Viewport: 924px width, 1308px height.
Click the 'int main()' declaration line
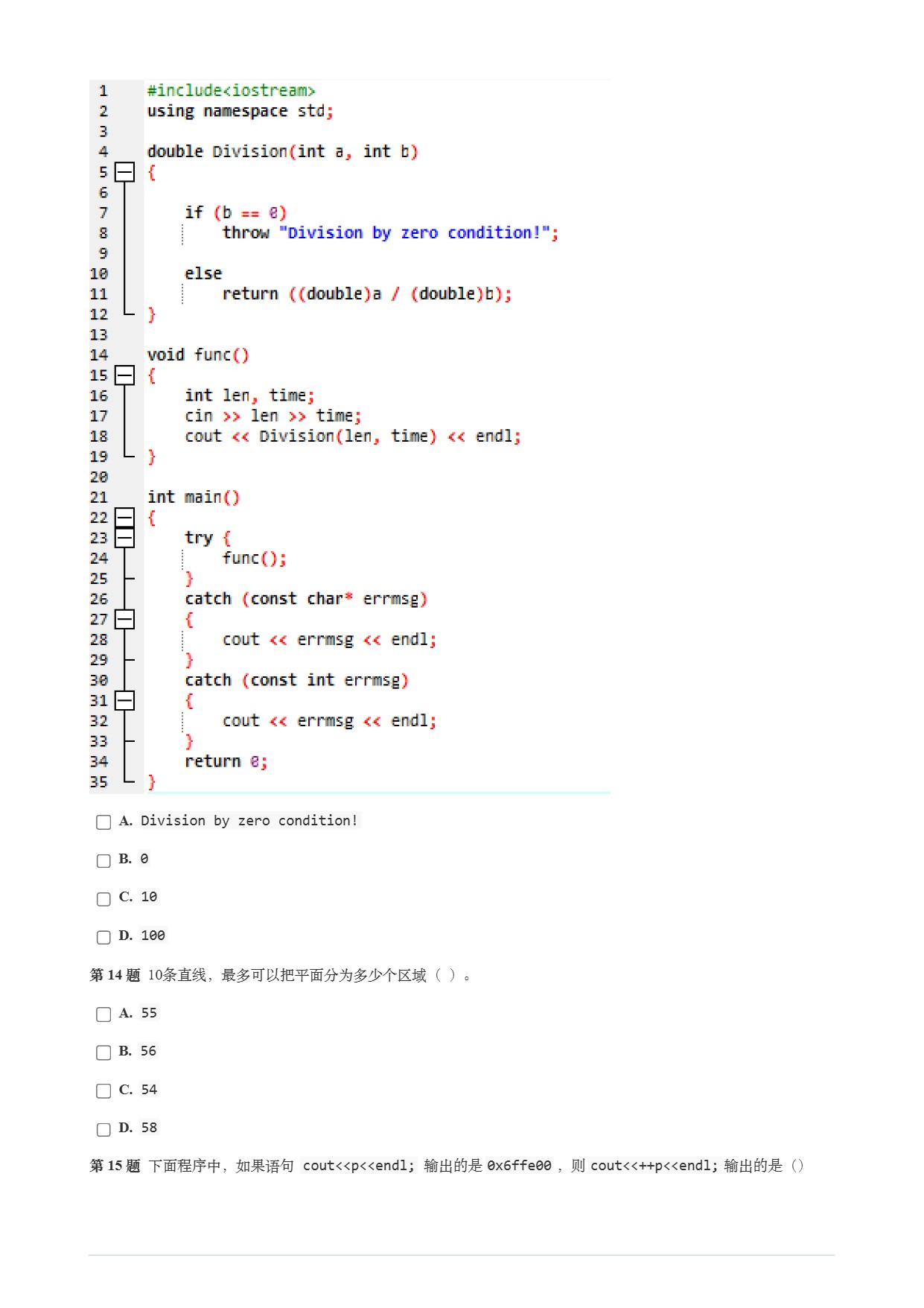[194, 497]
